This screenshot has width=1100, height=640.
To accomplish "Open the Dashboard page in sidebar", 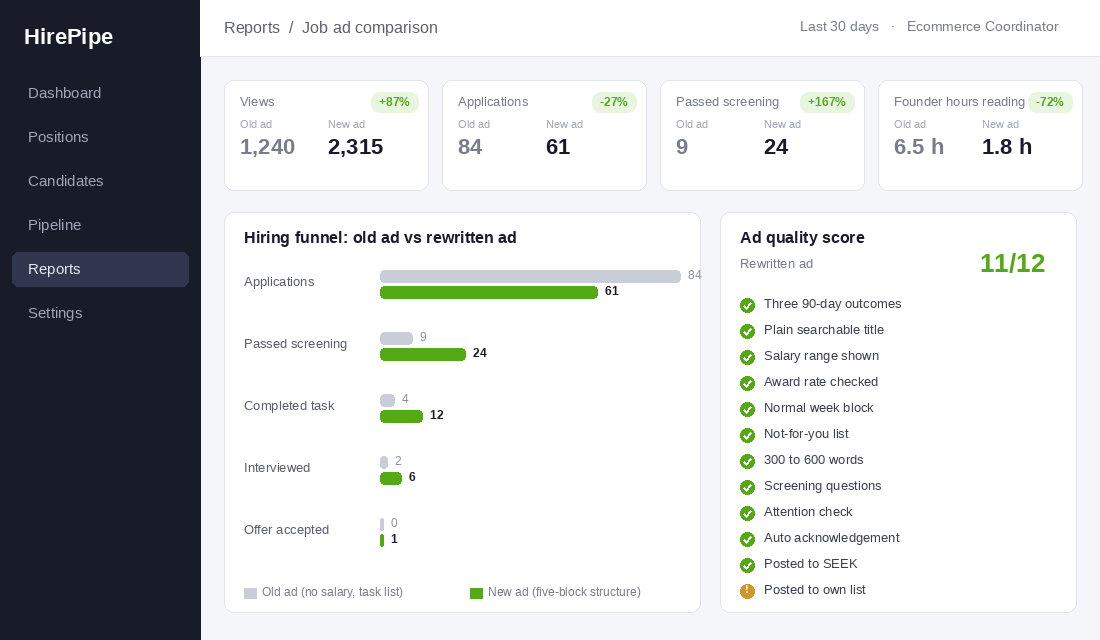I will tap(100, 93).
